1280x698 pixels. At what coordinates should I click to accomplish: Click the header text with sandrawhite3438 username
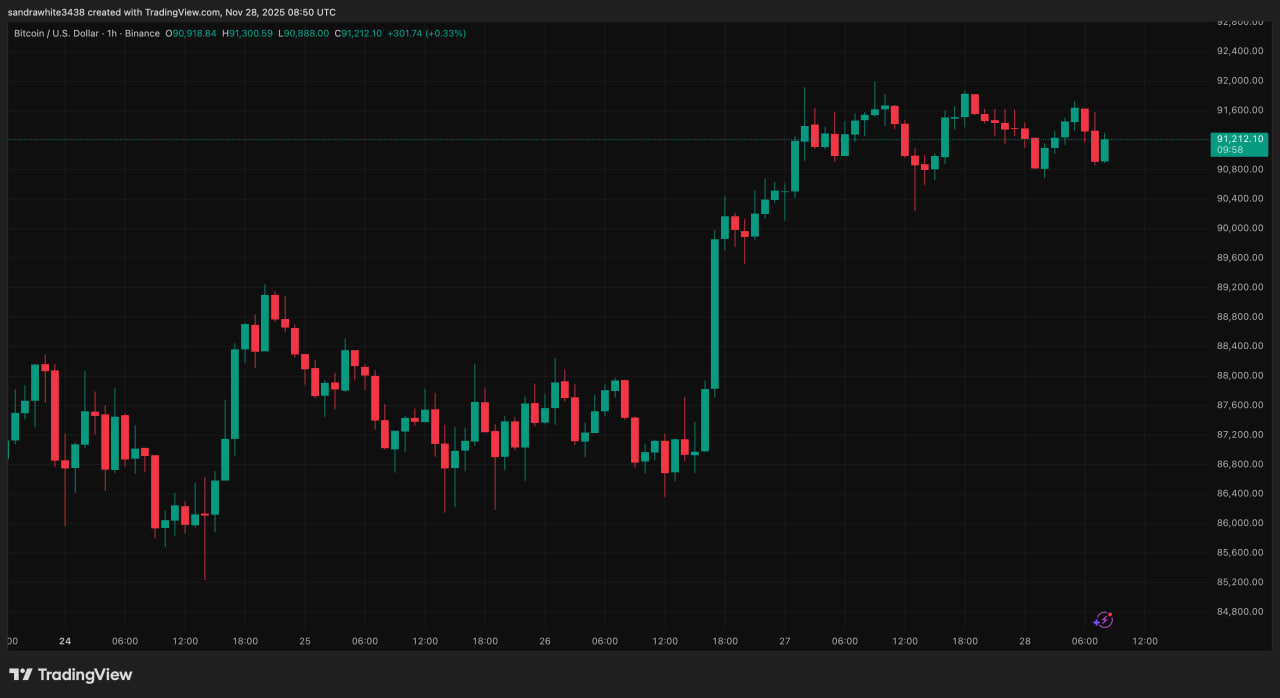[172, 12]
